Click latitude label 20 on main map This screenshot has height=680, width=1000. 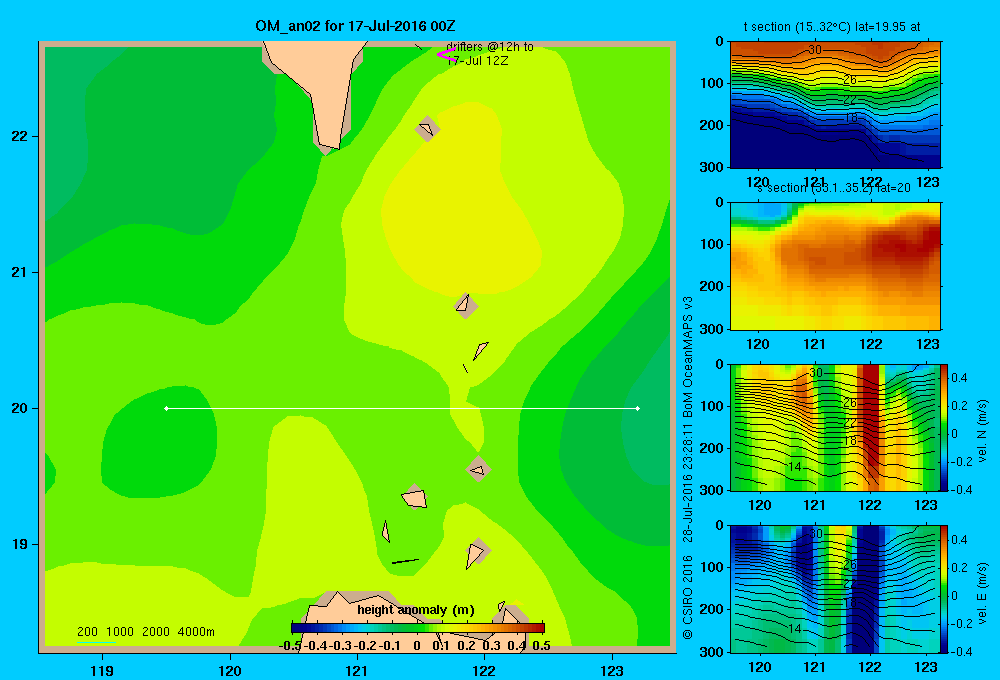coord(20,408)
